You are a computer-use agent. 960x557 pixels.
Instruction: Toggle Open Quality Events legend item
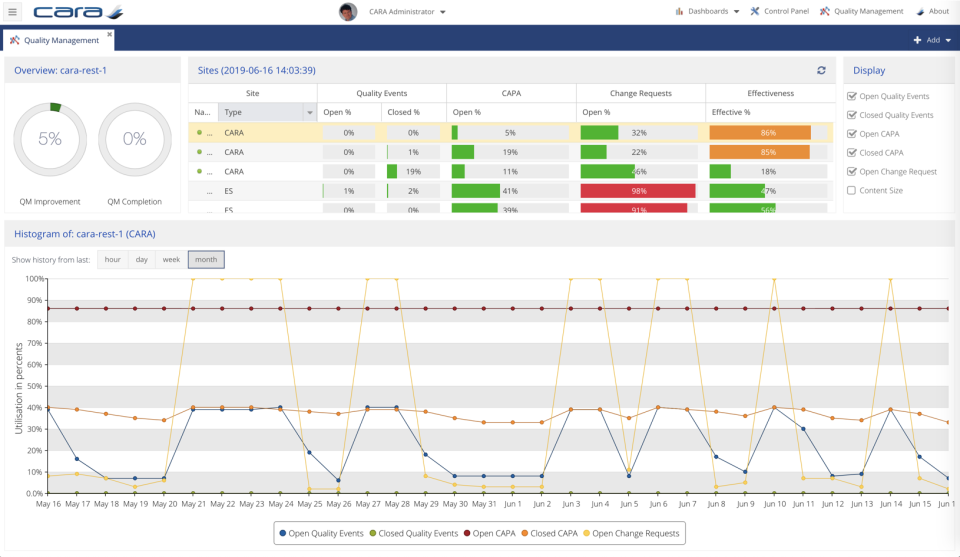tap(321, 533)
